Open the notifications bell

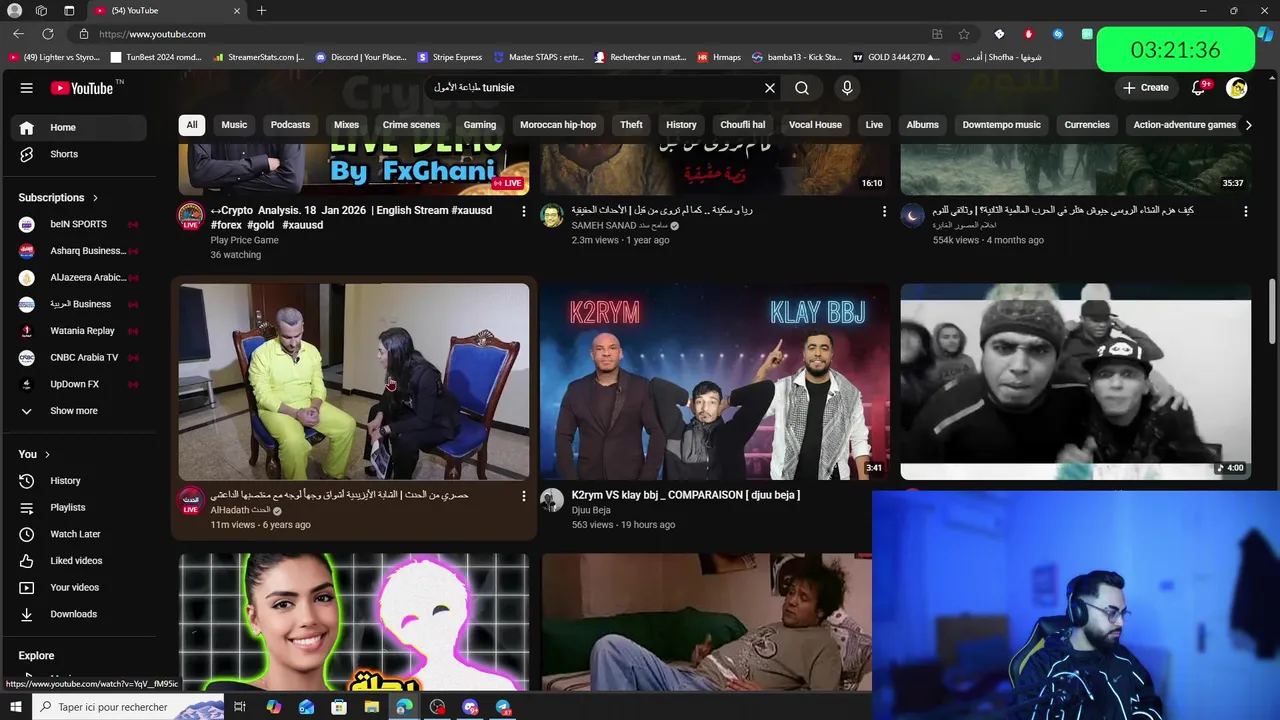[1199, 88]
